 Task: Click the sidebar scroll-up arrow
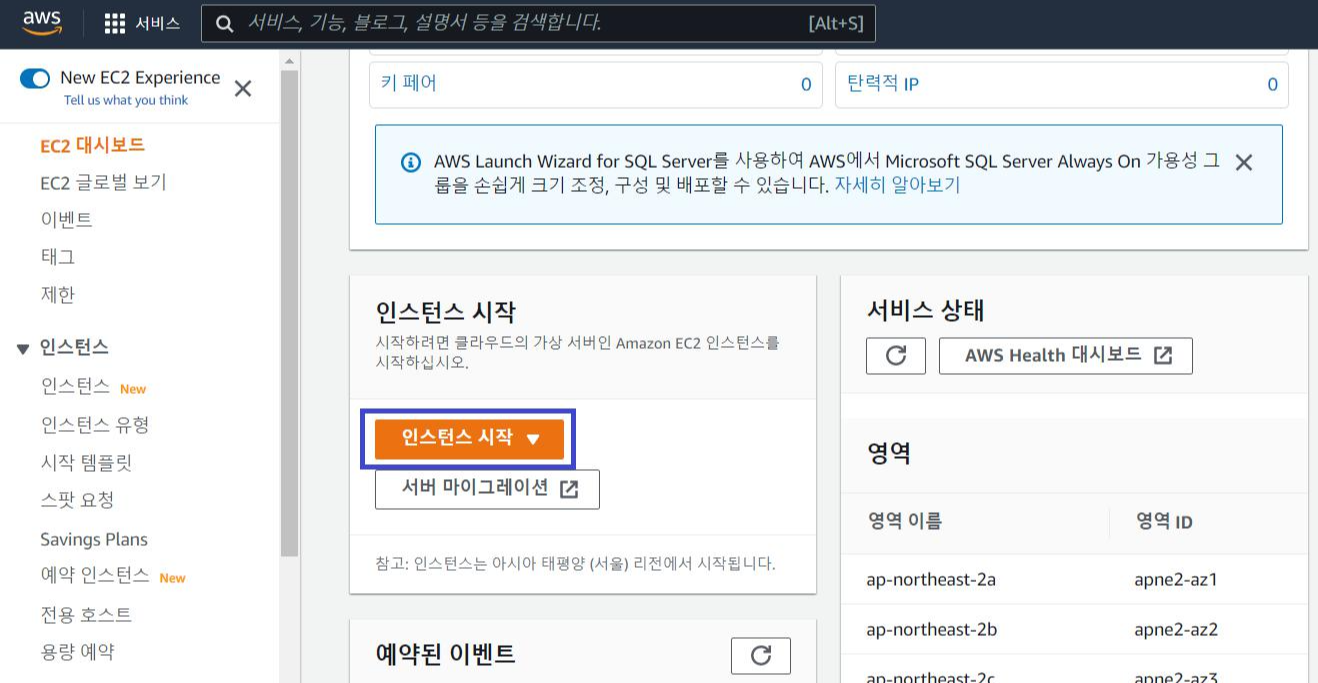pyautogui.click(x=290, y=61)
